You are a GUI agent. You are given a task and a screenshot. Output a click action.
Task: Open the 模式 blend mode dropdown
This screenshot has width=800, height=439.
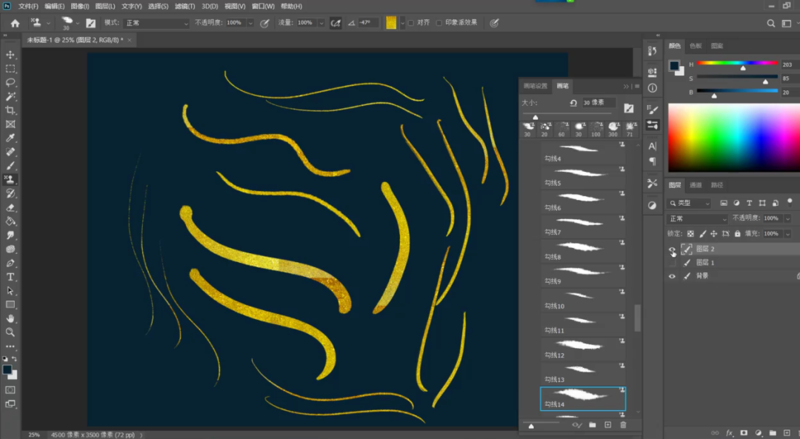point(156,22)
